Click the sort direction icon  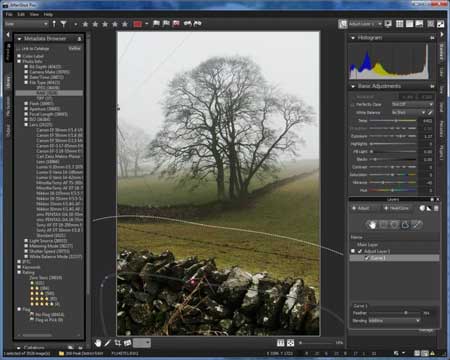click(x=54, y=24)
